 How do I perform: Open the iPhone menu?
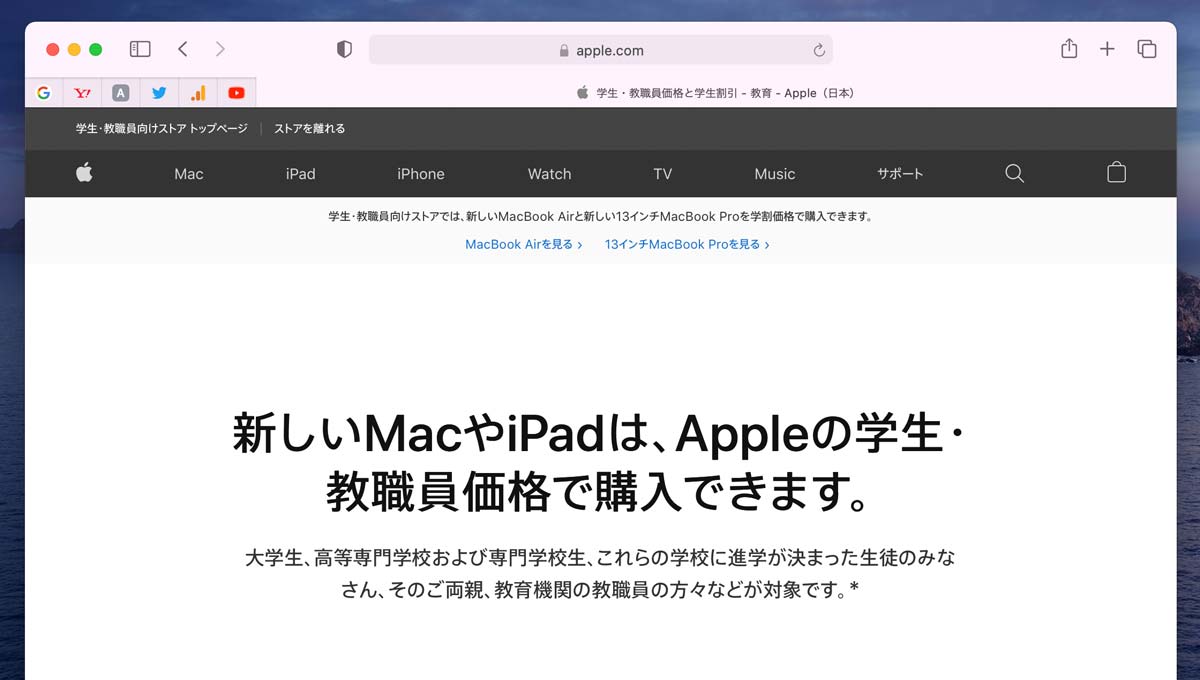420,174
